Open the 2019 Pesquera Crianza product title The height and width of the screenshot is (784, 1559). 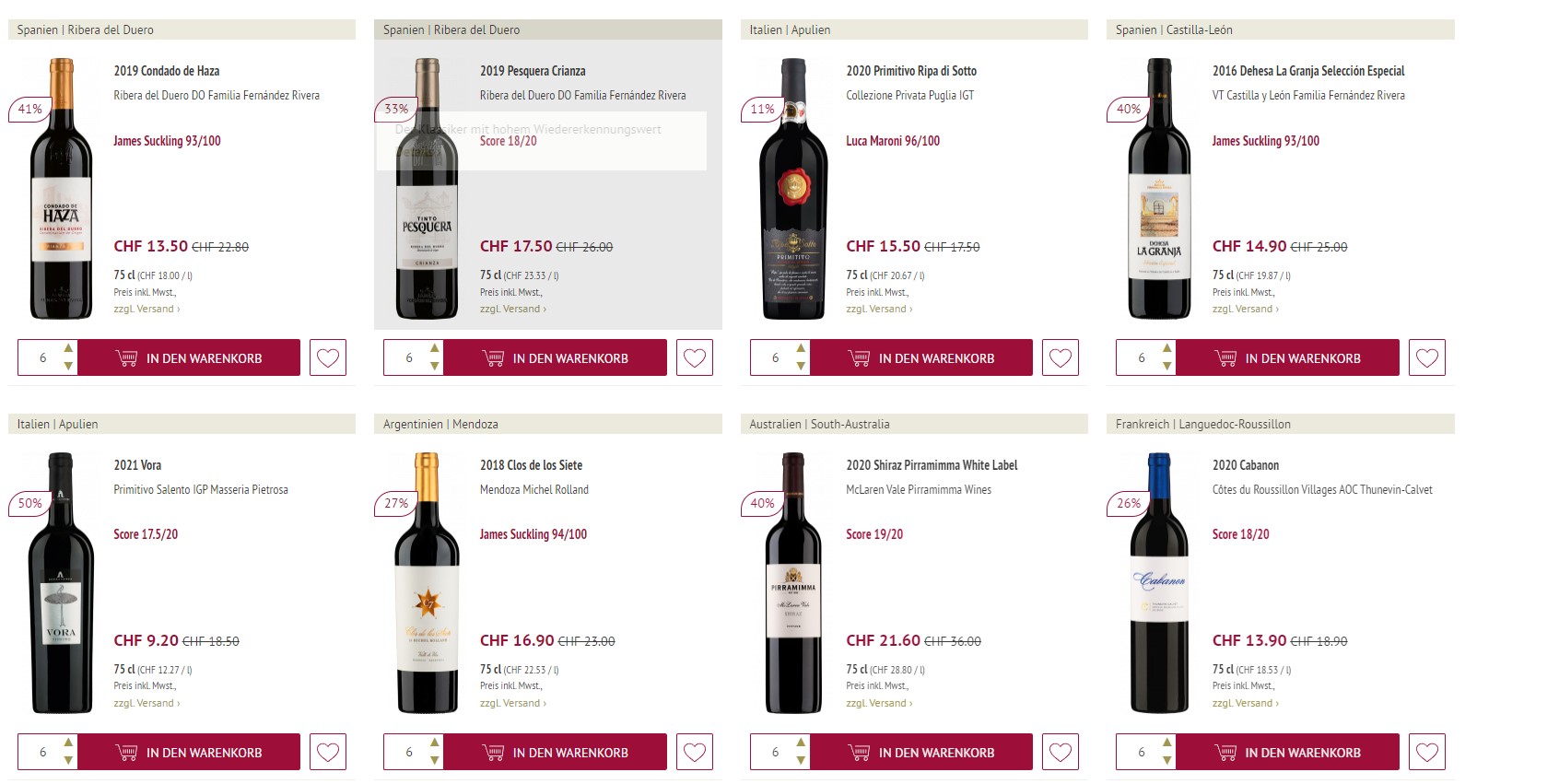pos(533,71)
